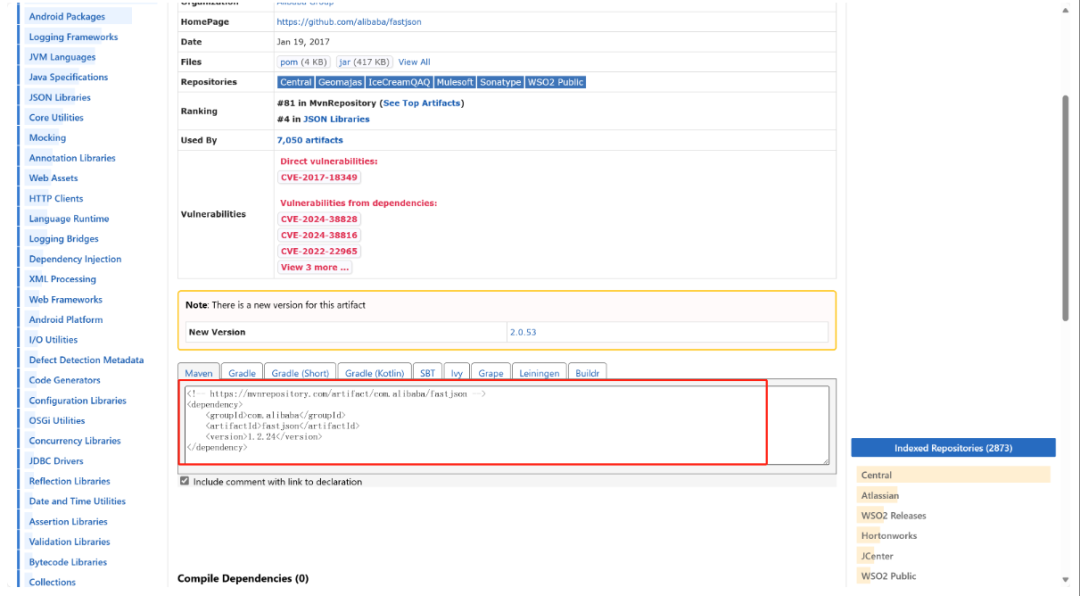The image size is (1080, 596).
Task: Open Annotation Libraries category
Action: [72, 158]
